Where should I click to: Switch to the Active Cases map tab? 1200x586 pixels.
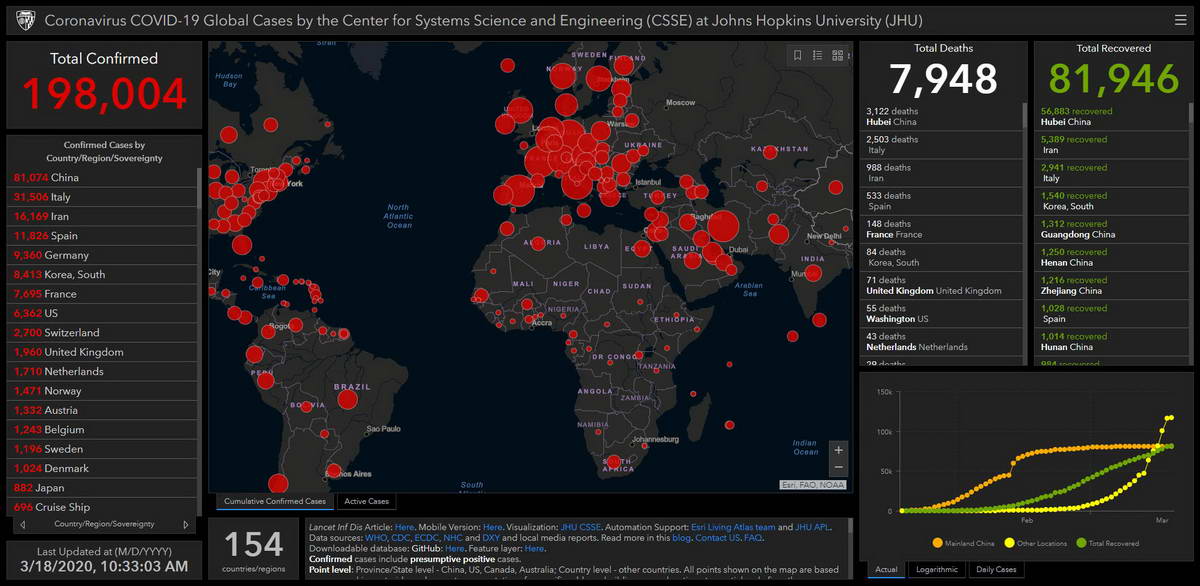(365, 501)
